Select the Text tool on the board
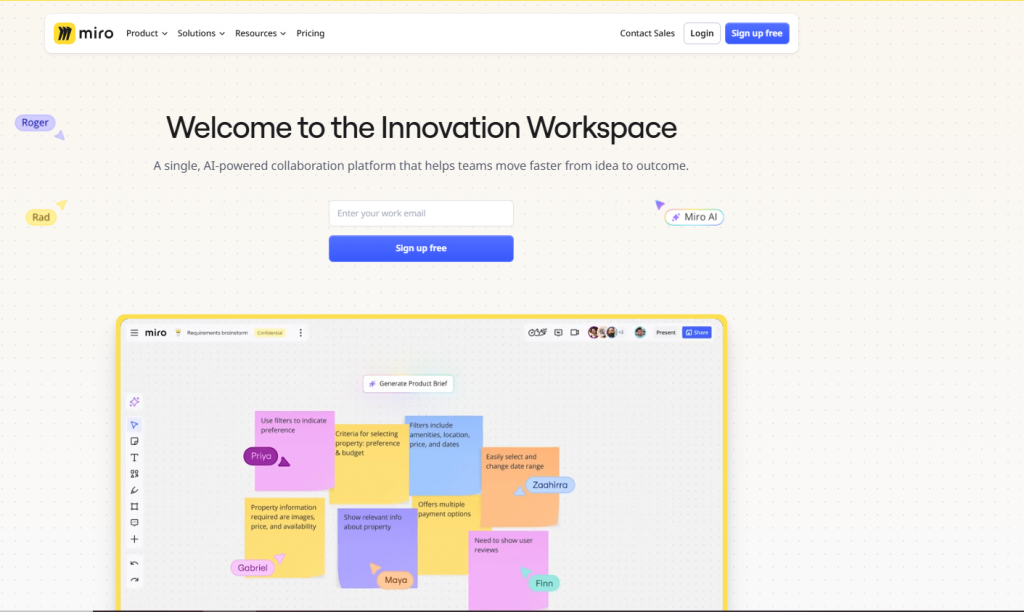The image size is (1024, 612). (134, 457)
